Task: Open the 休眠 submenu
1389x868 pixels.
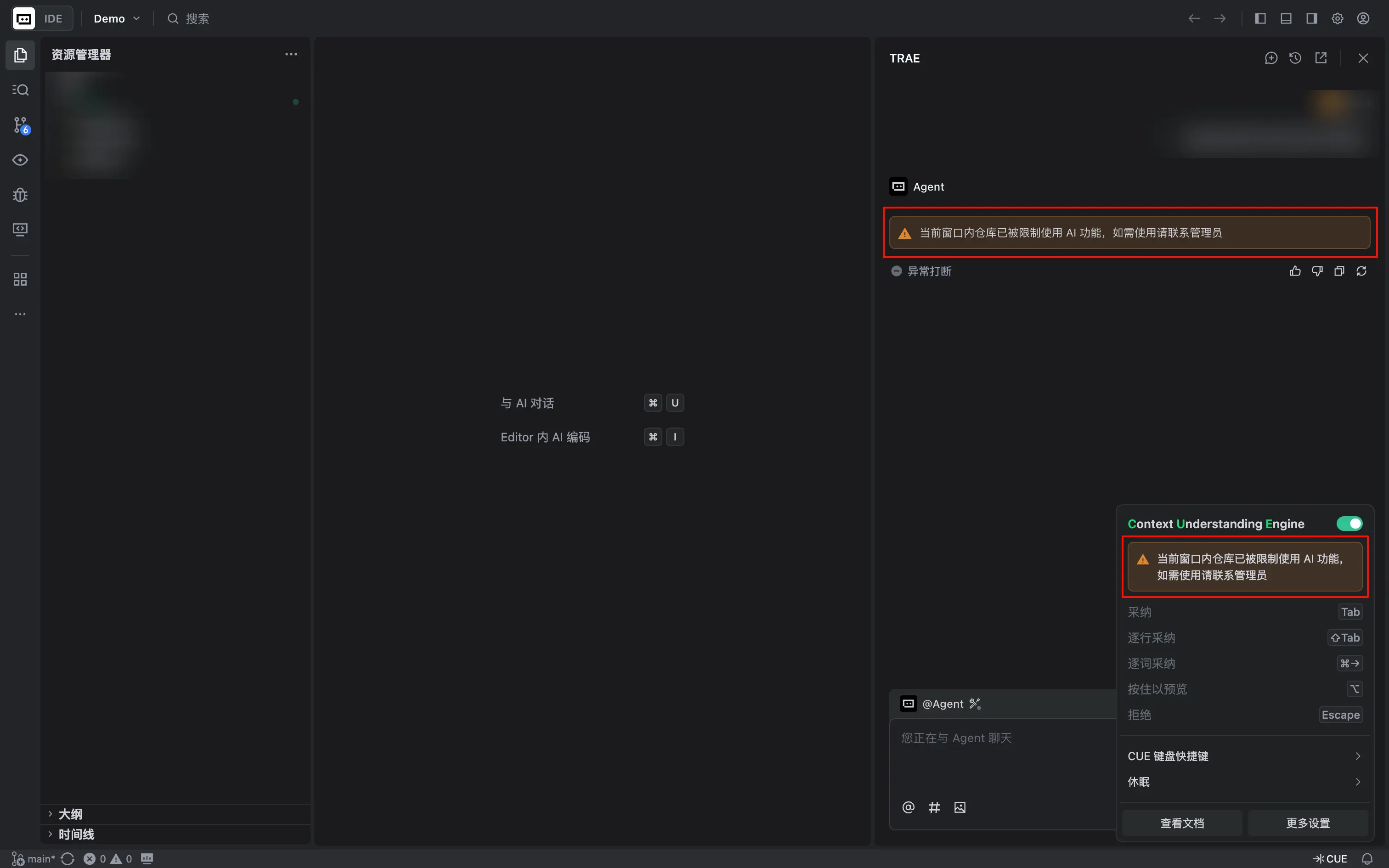Action: 1244,782
